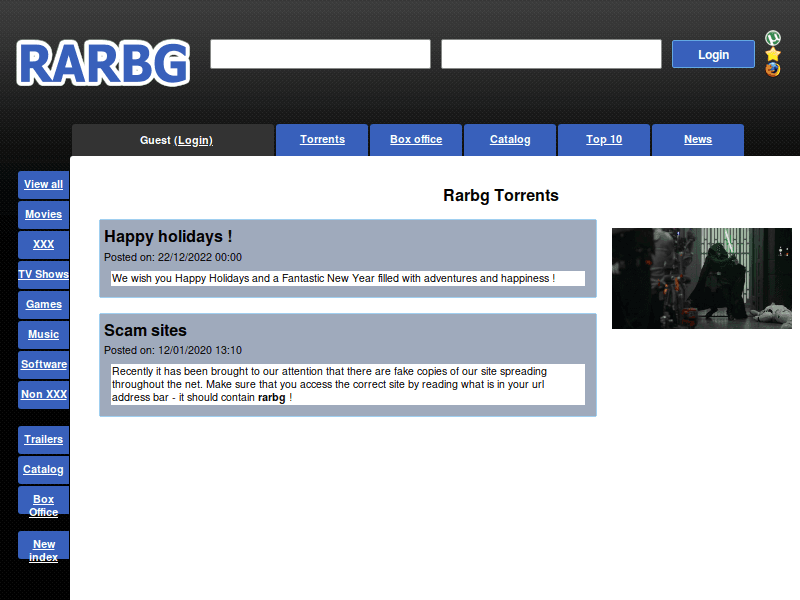This screenshot has width=800, height=600.
Task: Click the Firefox icon at top right
Action: (772, 69)
